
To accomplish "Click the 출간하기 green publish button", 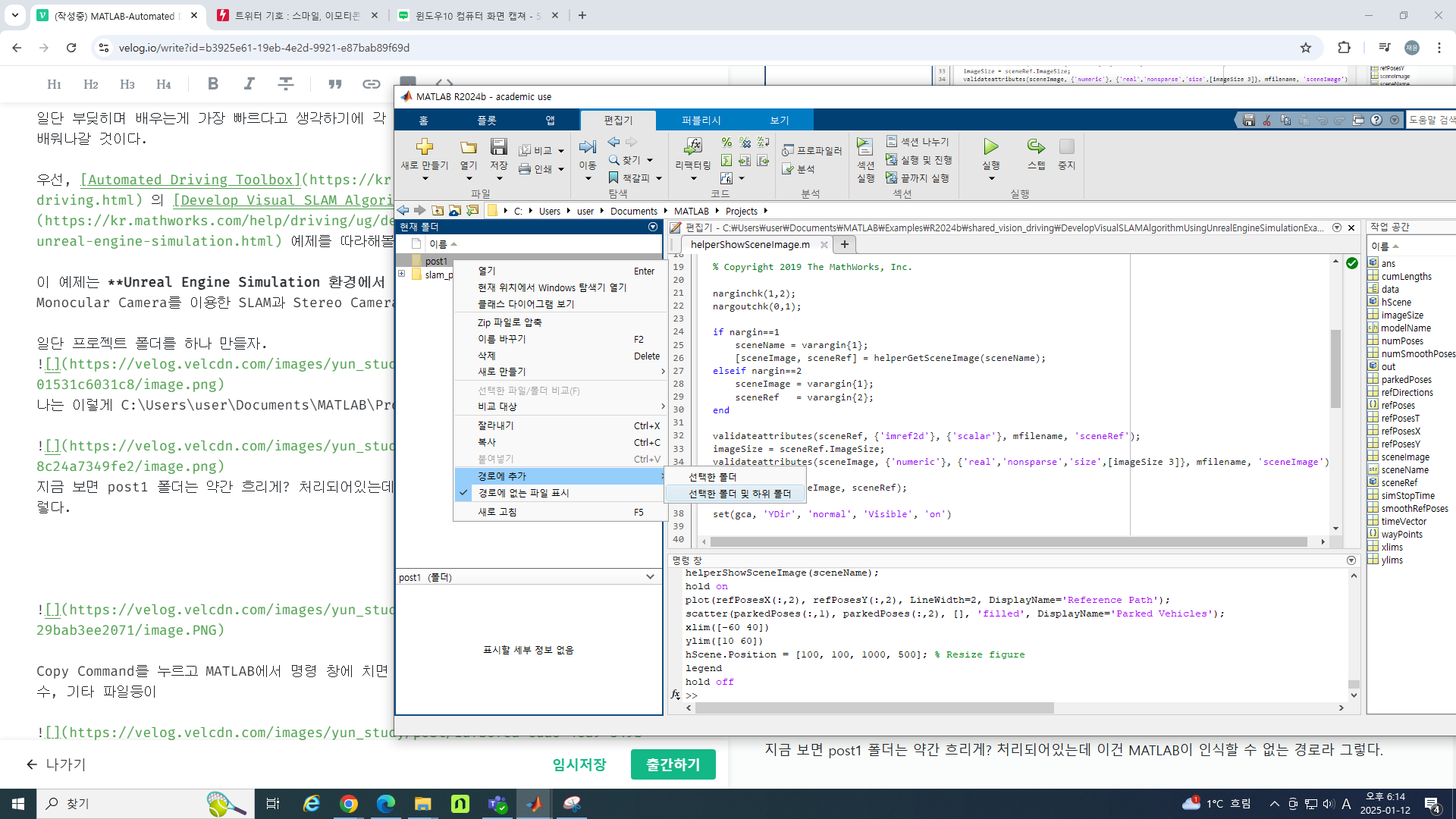I will 673,764.
